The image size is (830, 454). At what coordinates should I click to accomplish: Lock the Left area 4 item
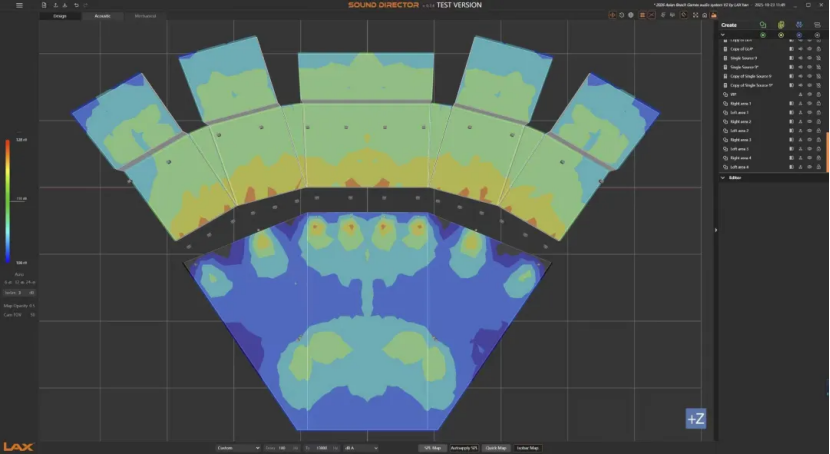tap(818, 167)
